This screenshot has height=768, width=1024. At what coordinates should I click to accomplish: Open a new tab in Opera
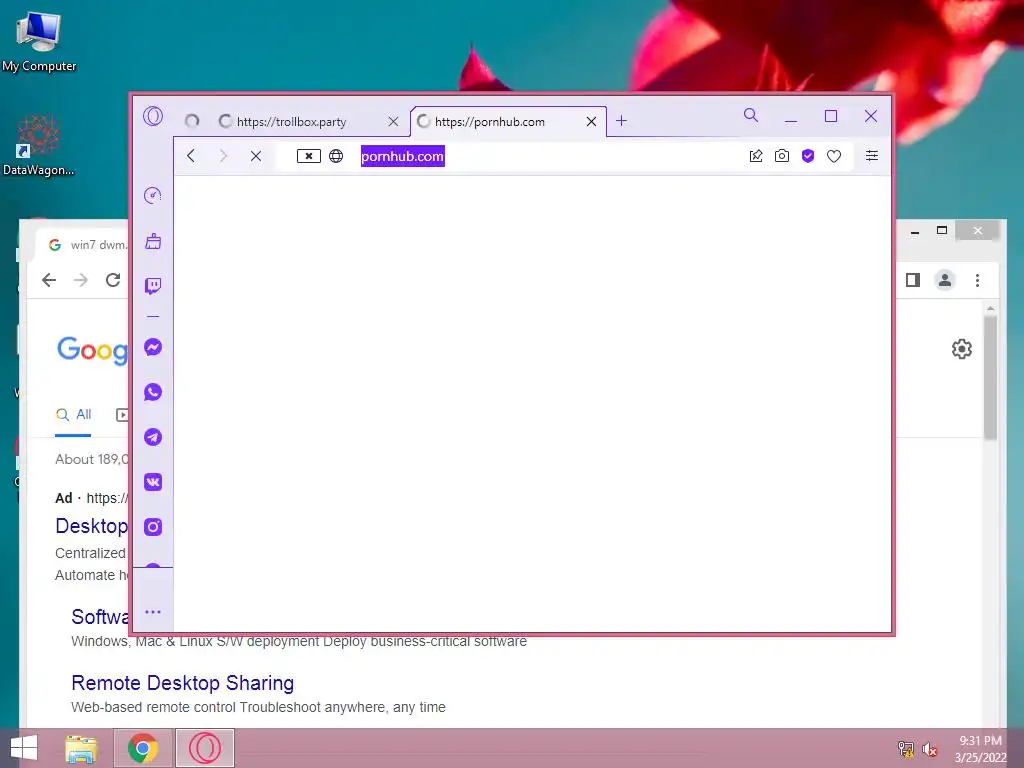pyautogui.click(x=621, y=121)
